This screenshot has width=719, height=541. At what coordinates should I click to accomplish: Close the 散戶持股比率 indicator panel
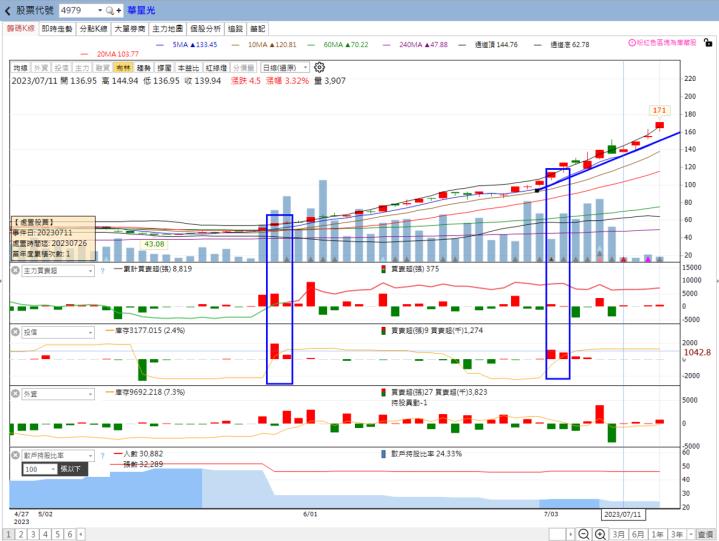click(x=15, y=455)
